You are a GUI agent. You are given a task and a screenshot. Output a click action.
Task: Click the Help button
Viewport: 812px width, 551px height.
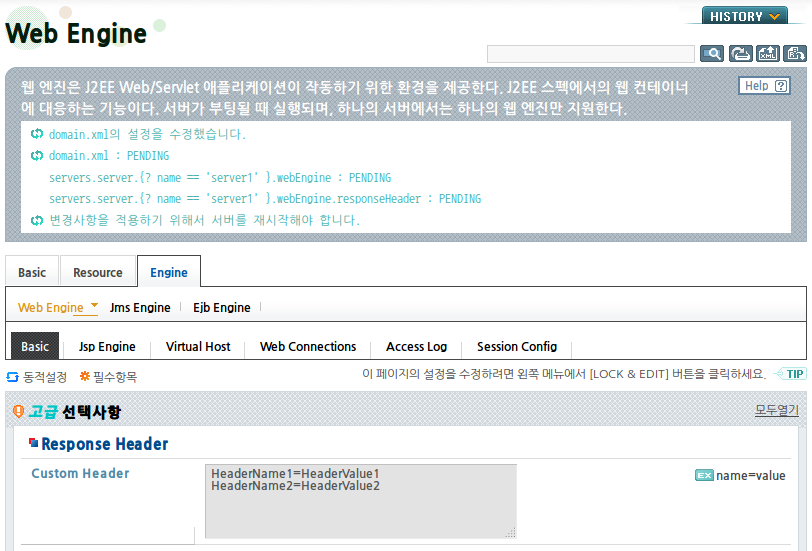[764, 86]
